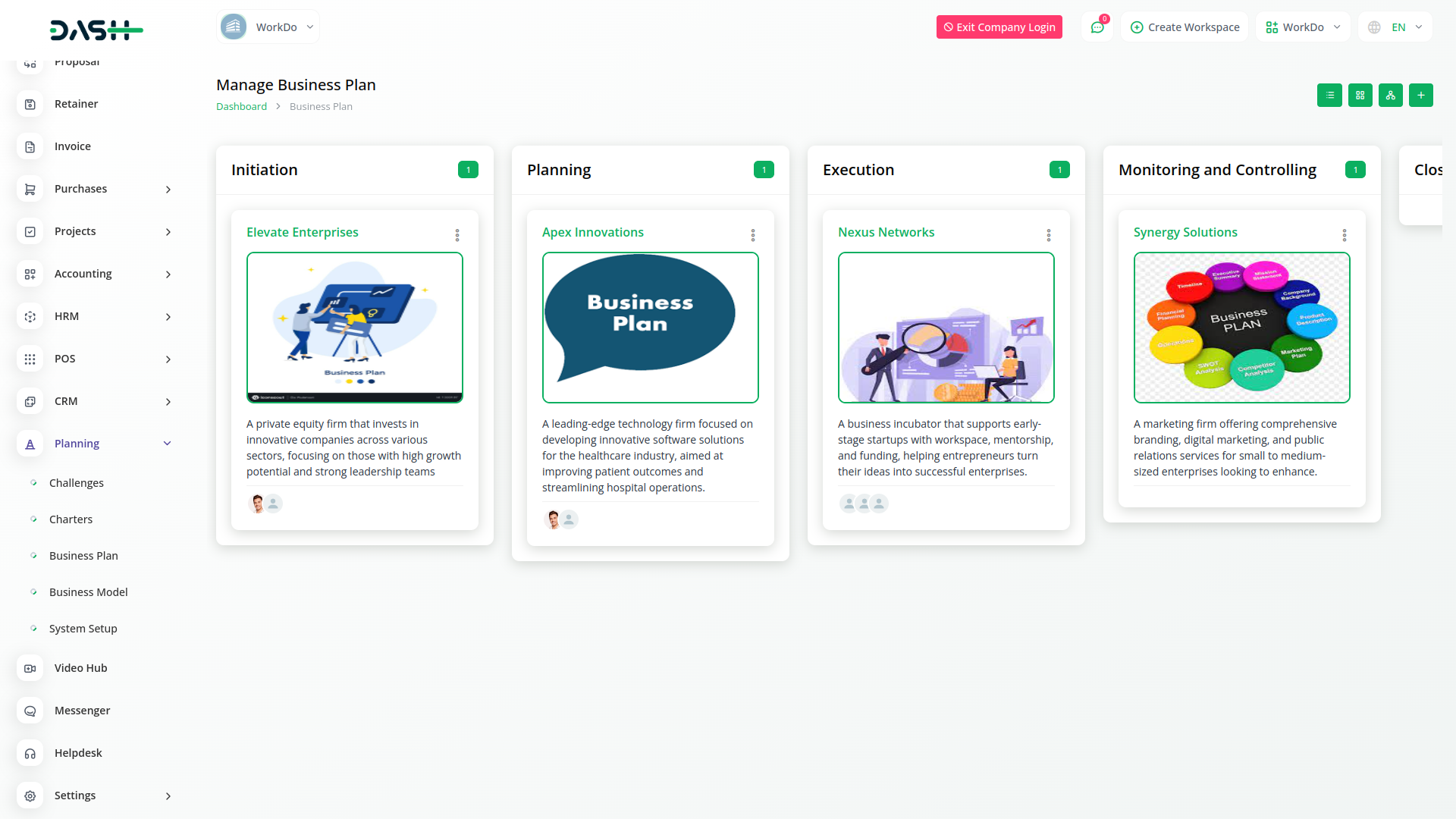Image resolution: width=1456 pixels, height=819 pixels.
Task: Click the Video Hub sidebar icon
Action: click(30, 668)
